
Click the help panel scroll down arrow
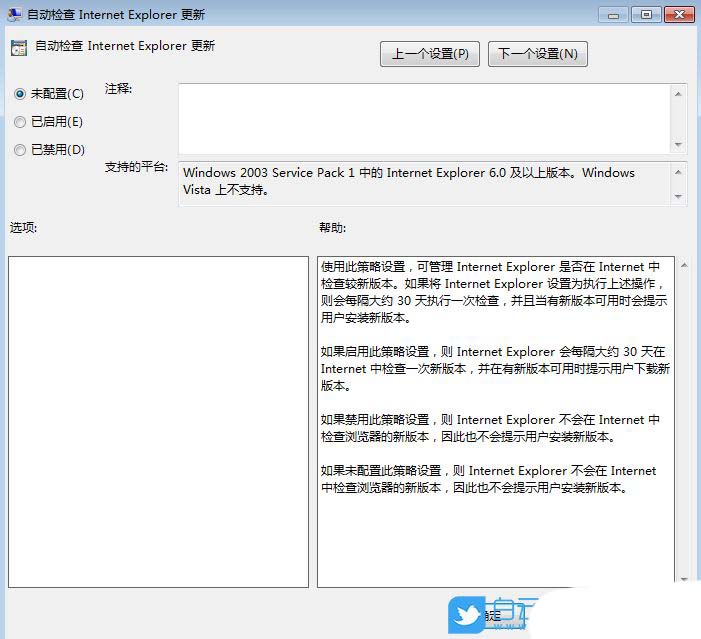(x=684, y=579)
